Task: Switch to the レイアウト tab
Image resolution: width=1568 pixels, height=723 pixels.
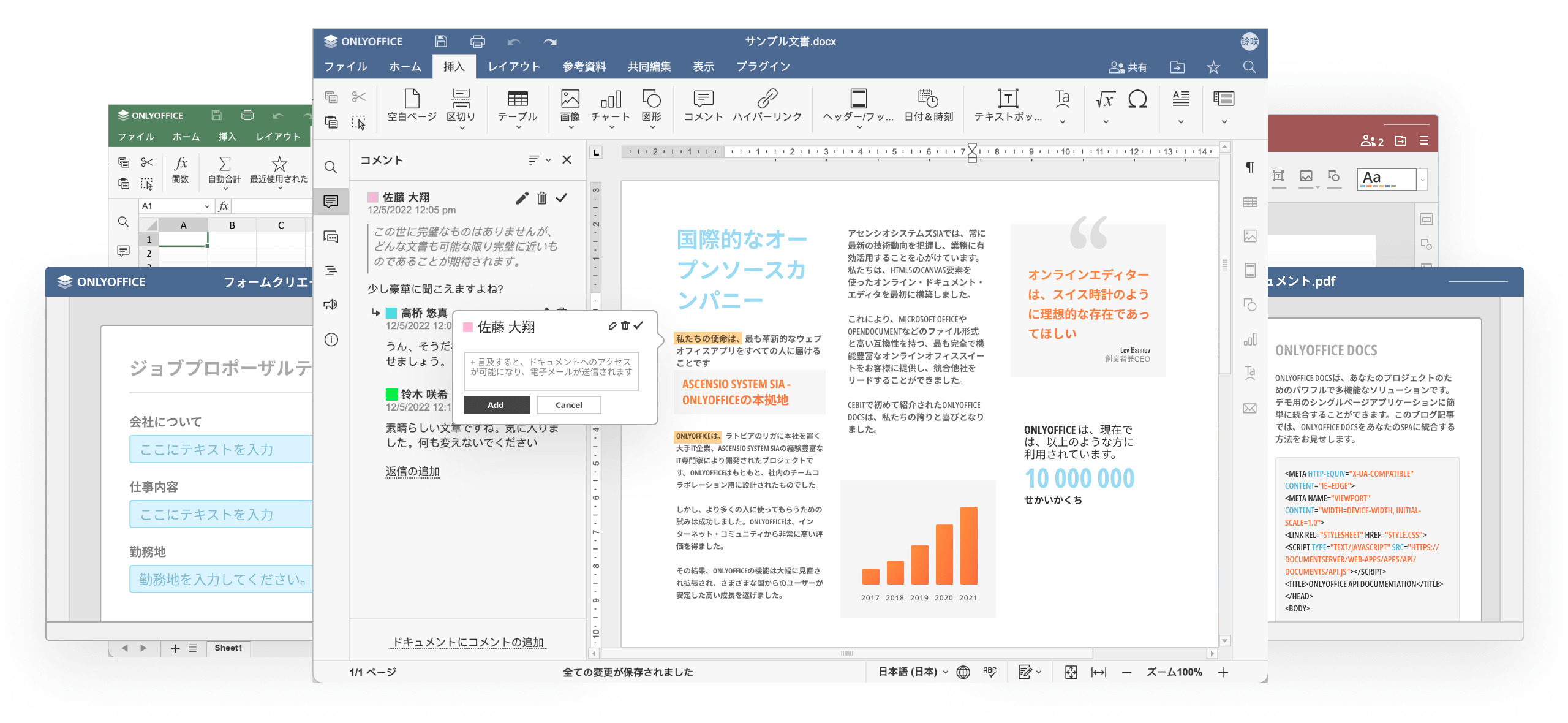Action: pos(513,67)
